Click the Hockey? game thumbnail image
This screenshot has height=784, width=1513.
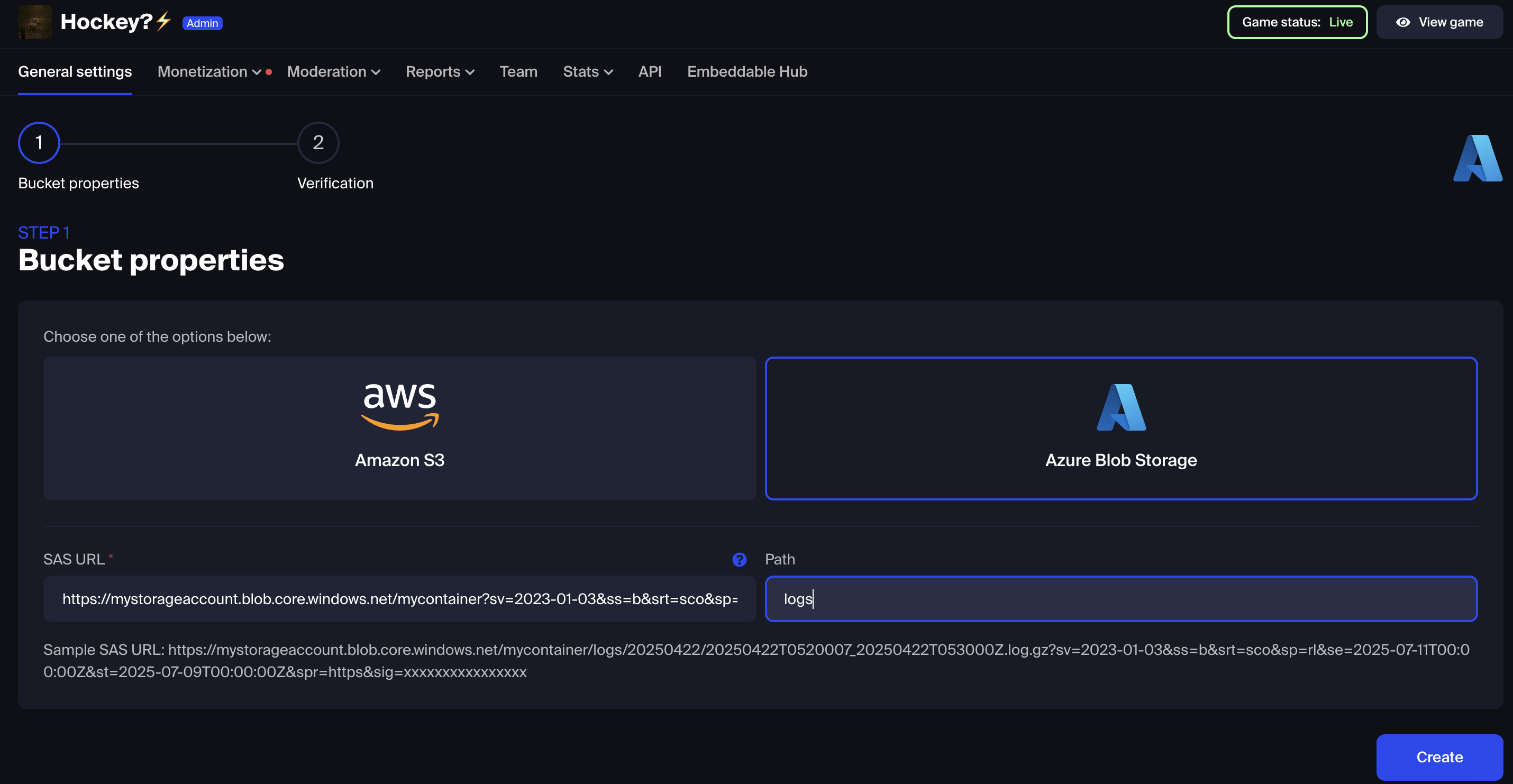pyautogui.click(x=35, y=22)
